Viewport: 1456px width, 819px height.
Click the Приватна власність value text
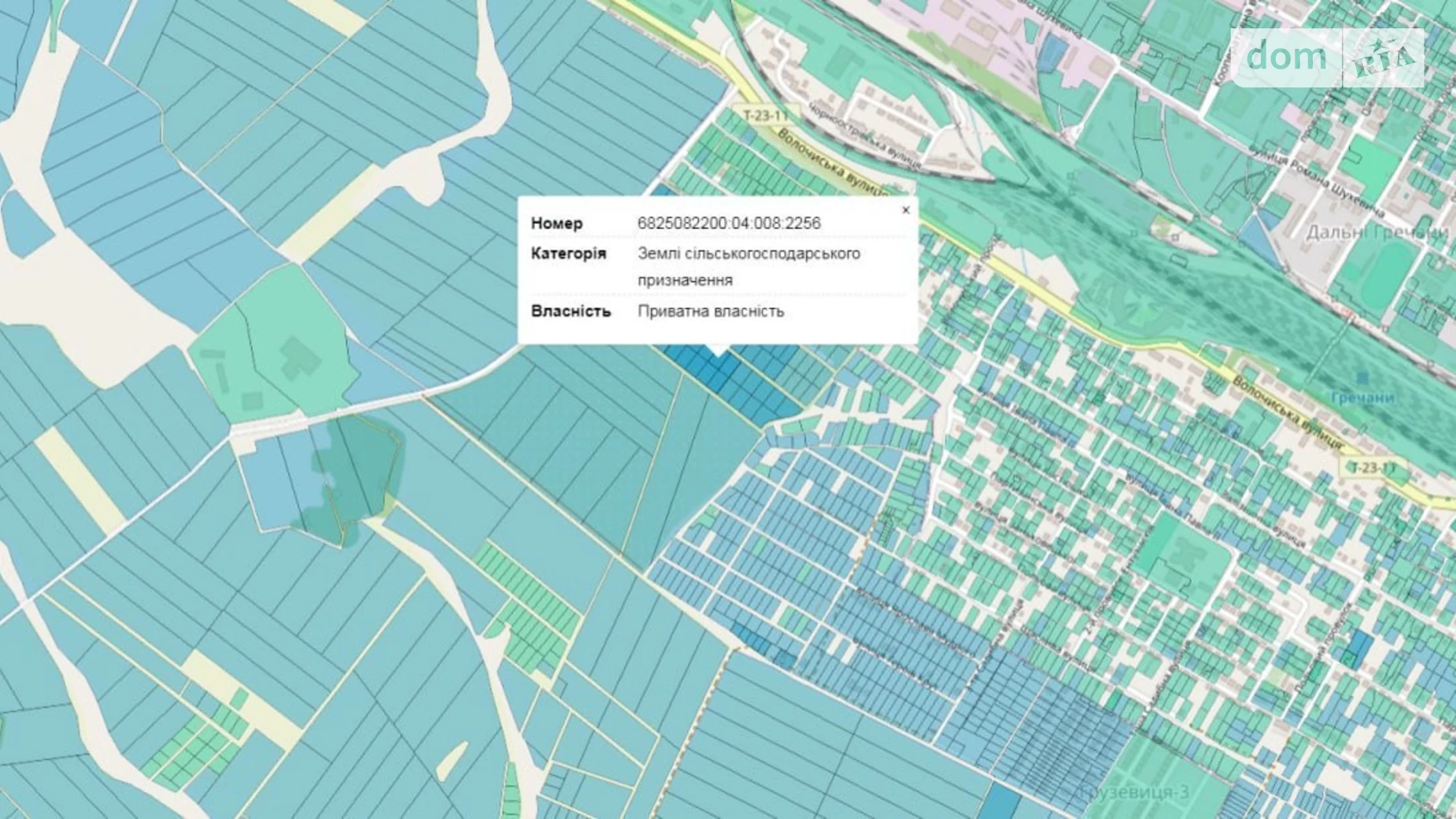(710, 311)
